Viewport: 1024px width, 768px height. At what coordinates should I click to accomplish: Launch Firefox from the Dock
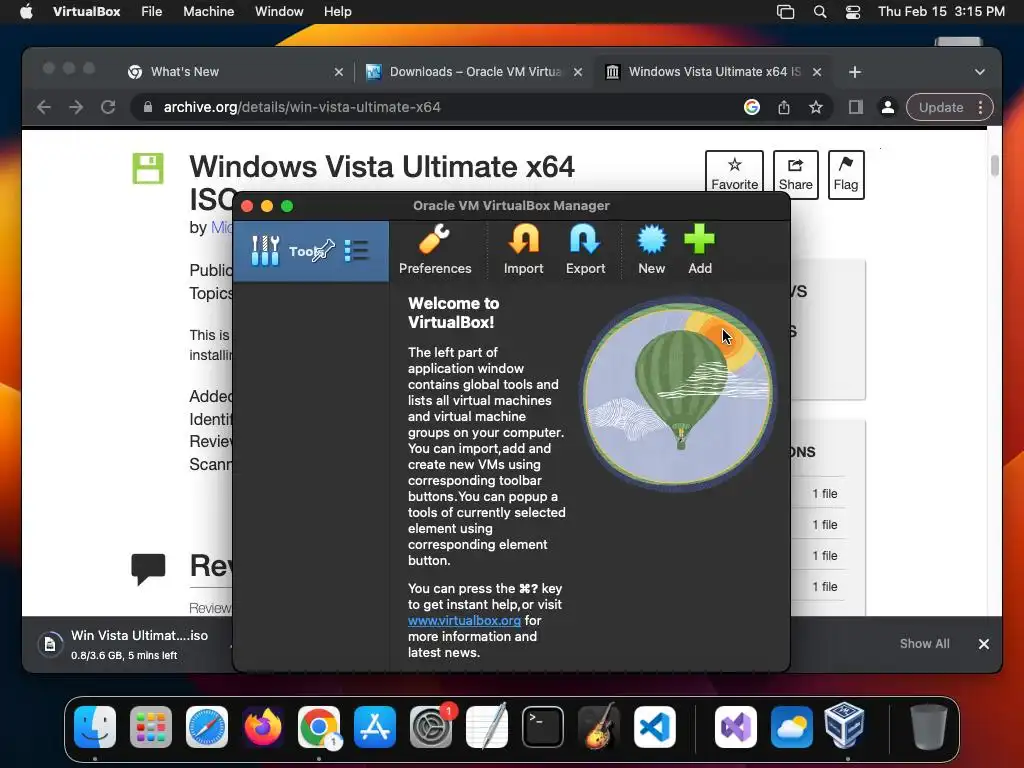coord(263,727)
